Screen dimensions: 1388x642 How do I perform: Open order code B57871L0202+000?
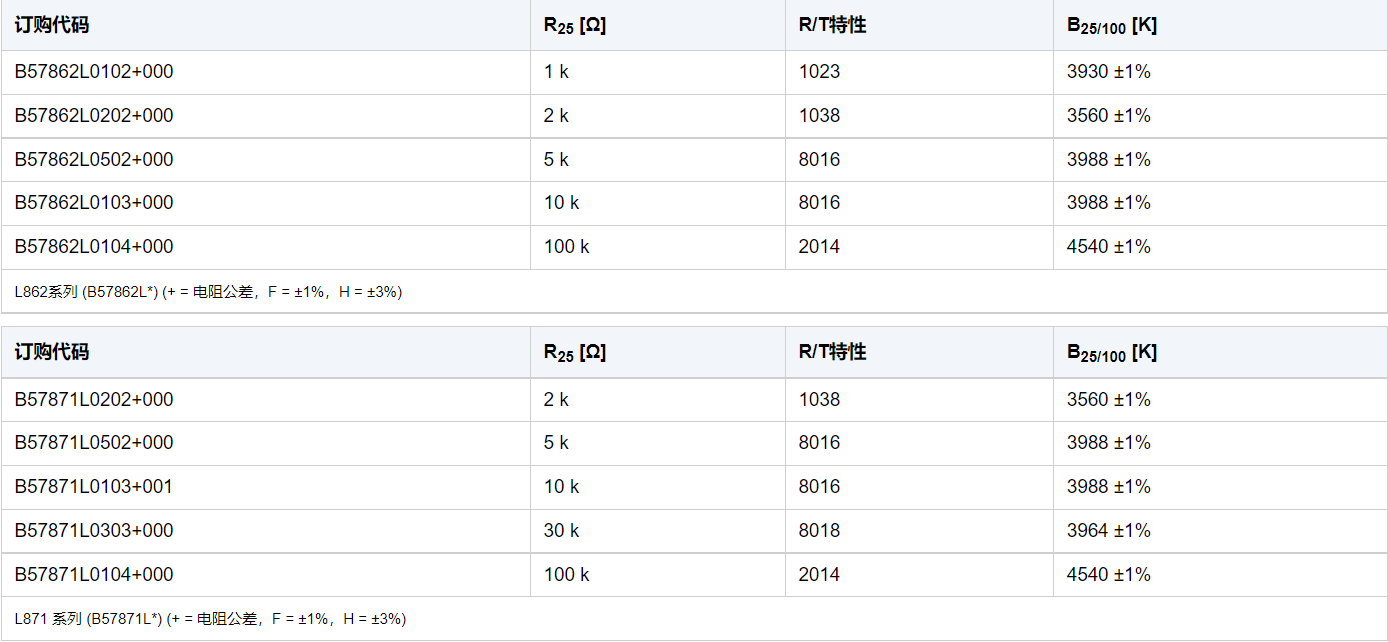[x=94, y=400]
